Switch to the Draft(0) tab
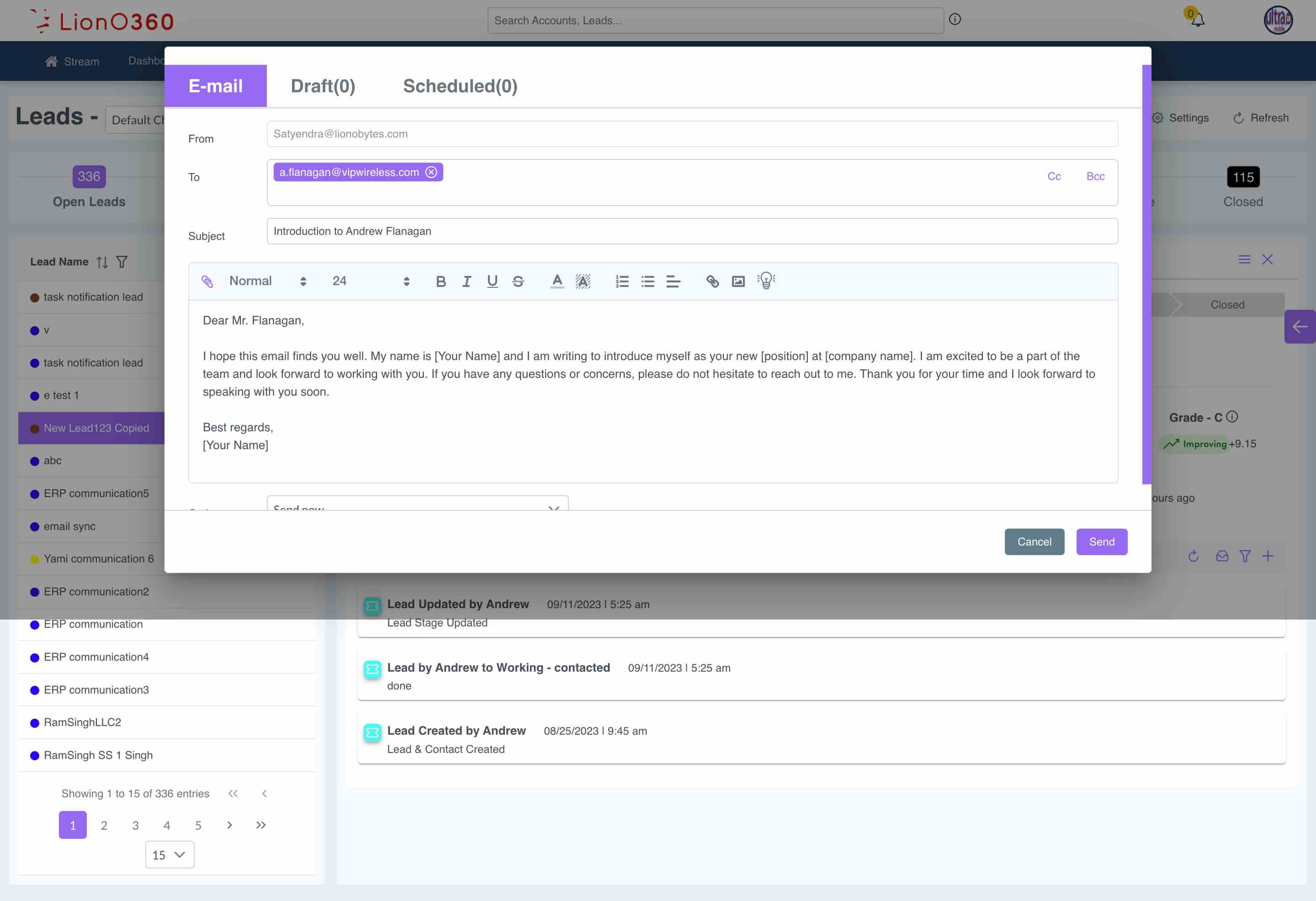1316x901 pixels. coord(323,85)
